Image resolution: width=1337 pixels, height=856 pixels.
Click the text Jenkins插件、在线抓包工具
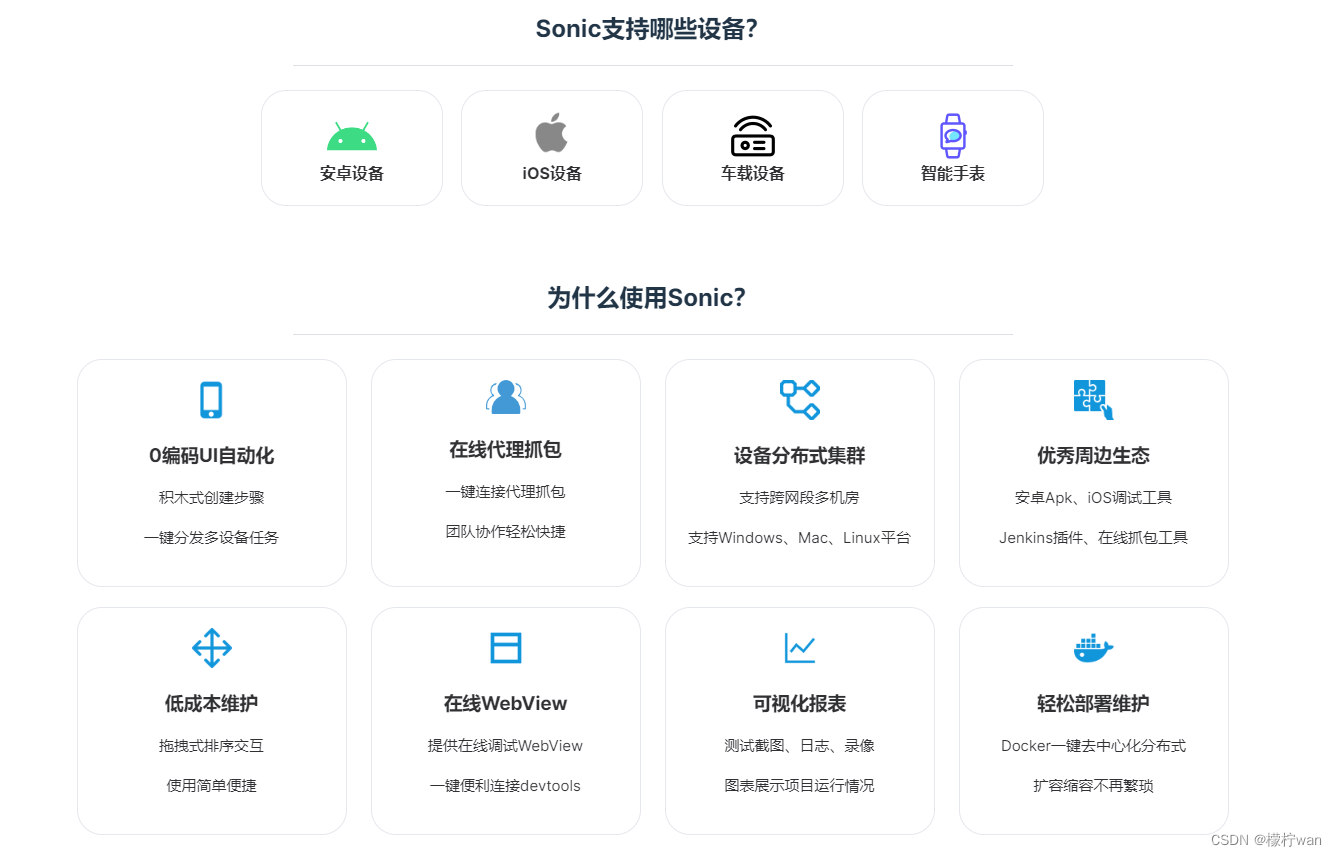pyautogui.click(x=1094, y=538)
